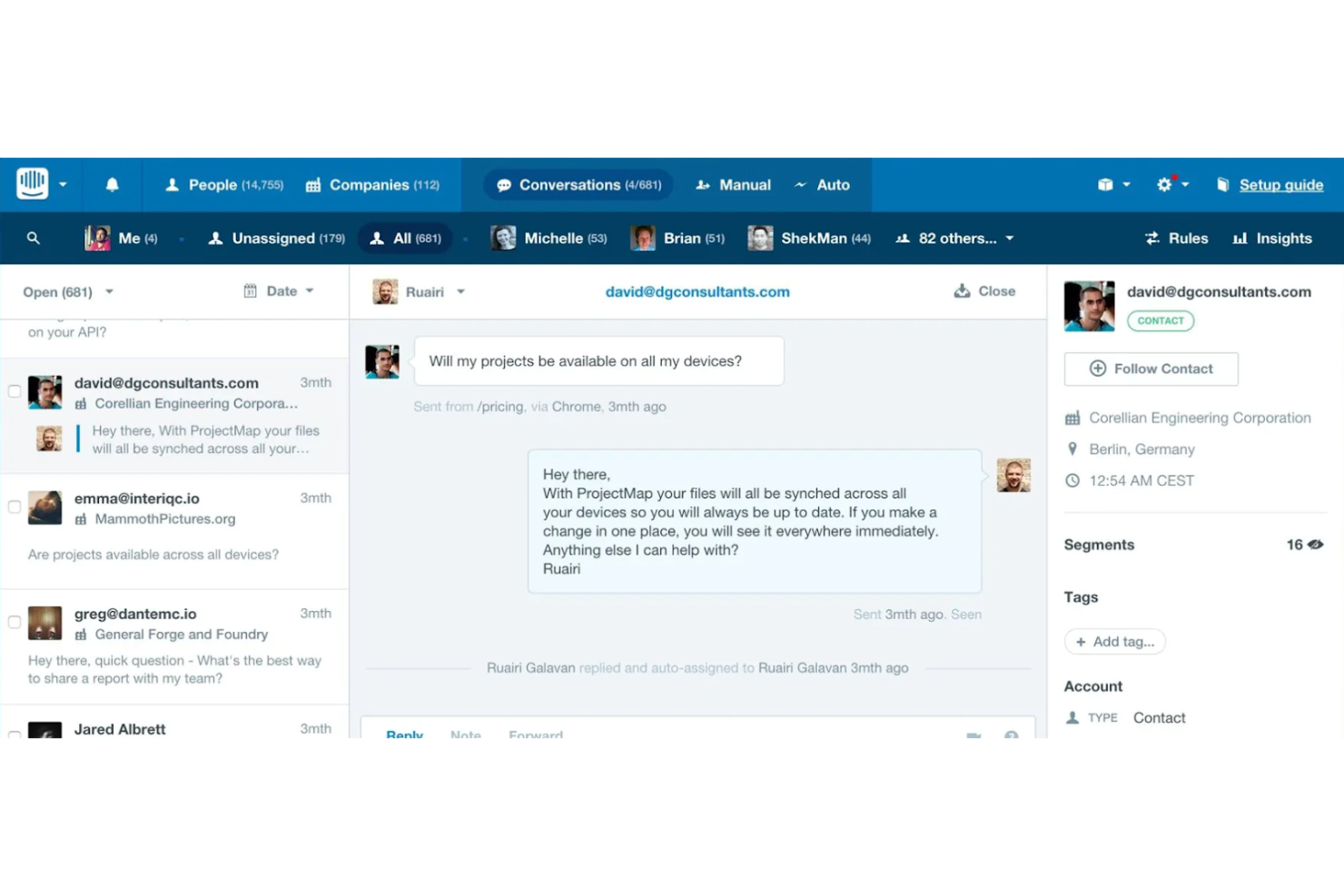The image size is (1344, 896).
Task: Open the search icon in the inbox bar
Action: pos(34,238)
